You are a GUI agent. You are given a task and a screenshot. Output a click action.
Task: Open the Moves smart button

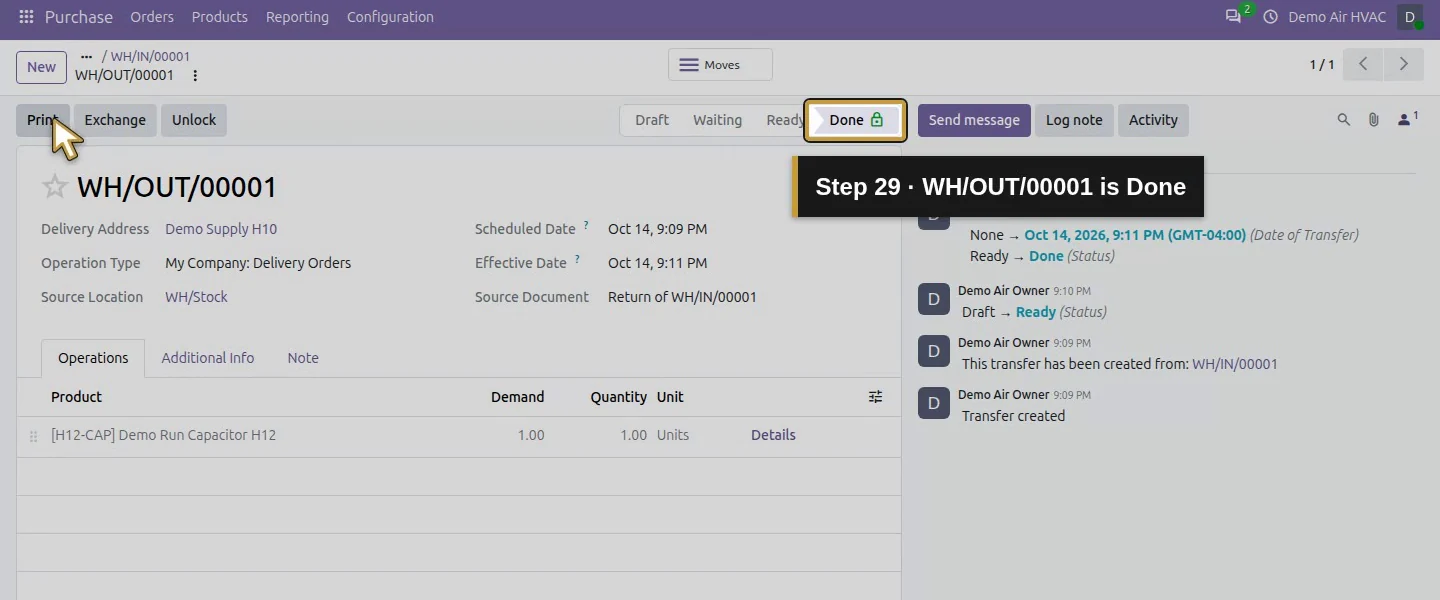click(720, 65)
